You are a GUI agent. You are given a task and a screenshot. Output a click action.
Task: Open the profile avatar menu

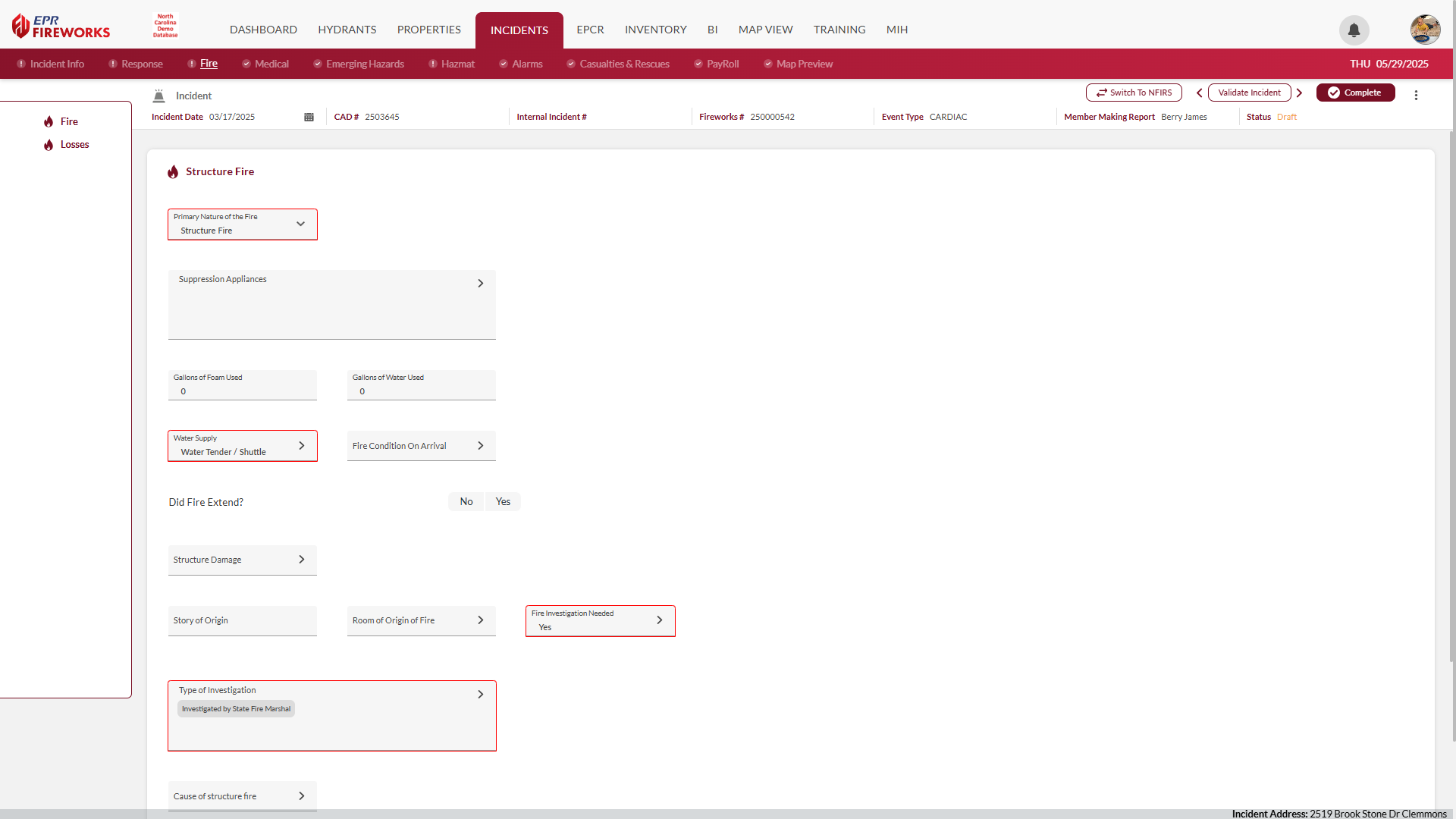1424,29
